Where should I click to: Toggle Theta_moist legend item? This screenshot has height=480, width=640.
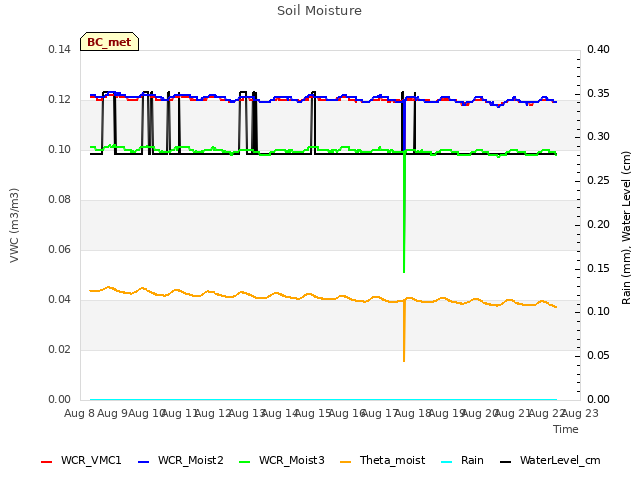pyautogui.click(x=382, y=460)
